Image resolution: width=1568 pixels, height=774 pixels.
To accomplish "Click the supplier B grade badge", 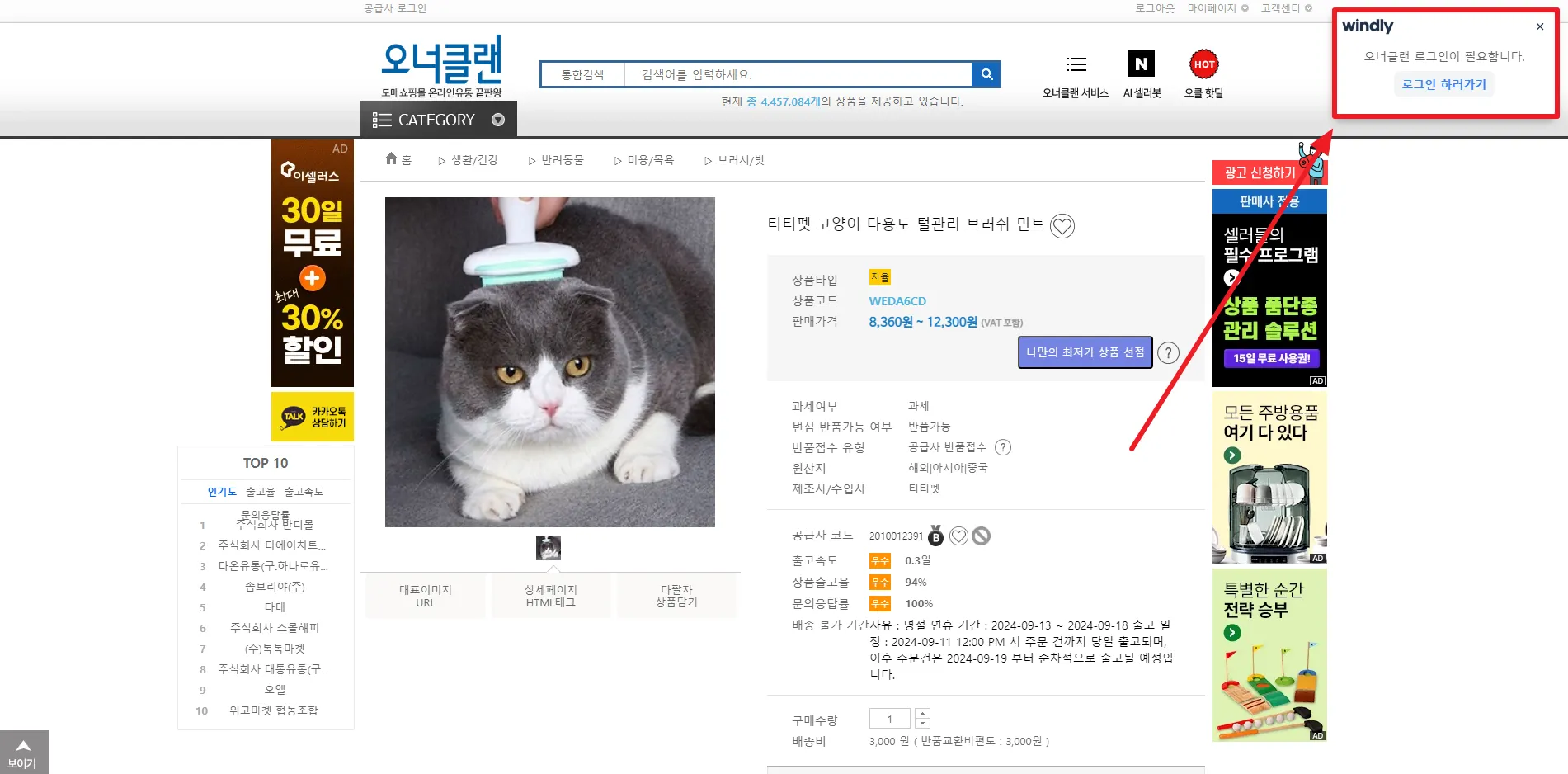I will 935,536.
